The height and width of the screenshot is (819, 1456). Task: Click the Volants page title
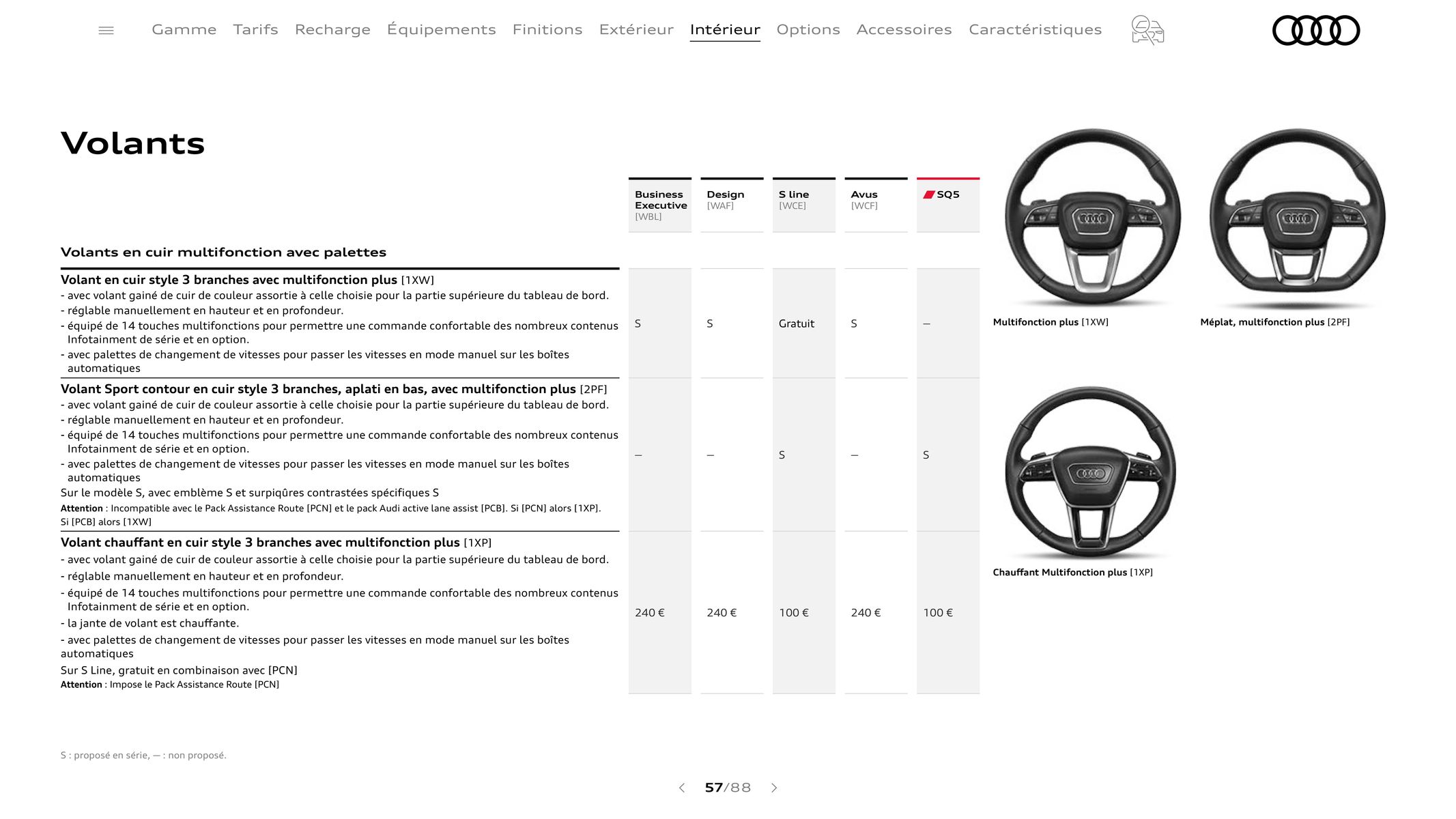132,143
